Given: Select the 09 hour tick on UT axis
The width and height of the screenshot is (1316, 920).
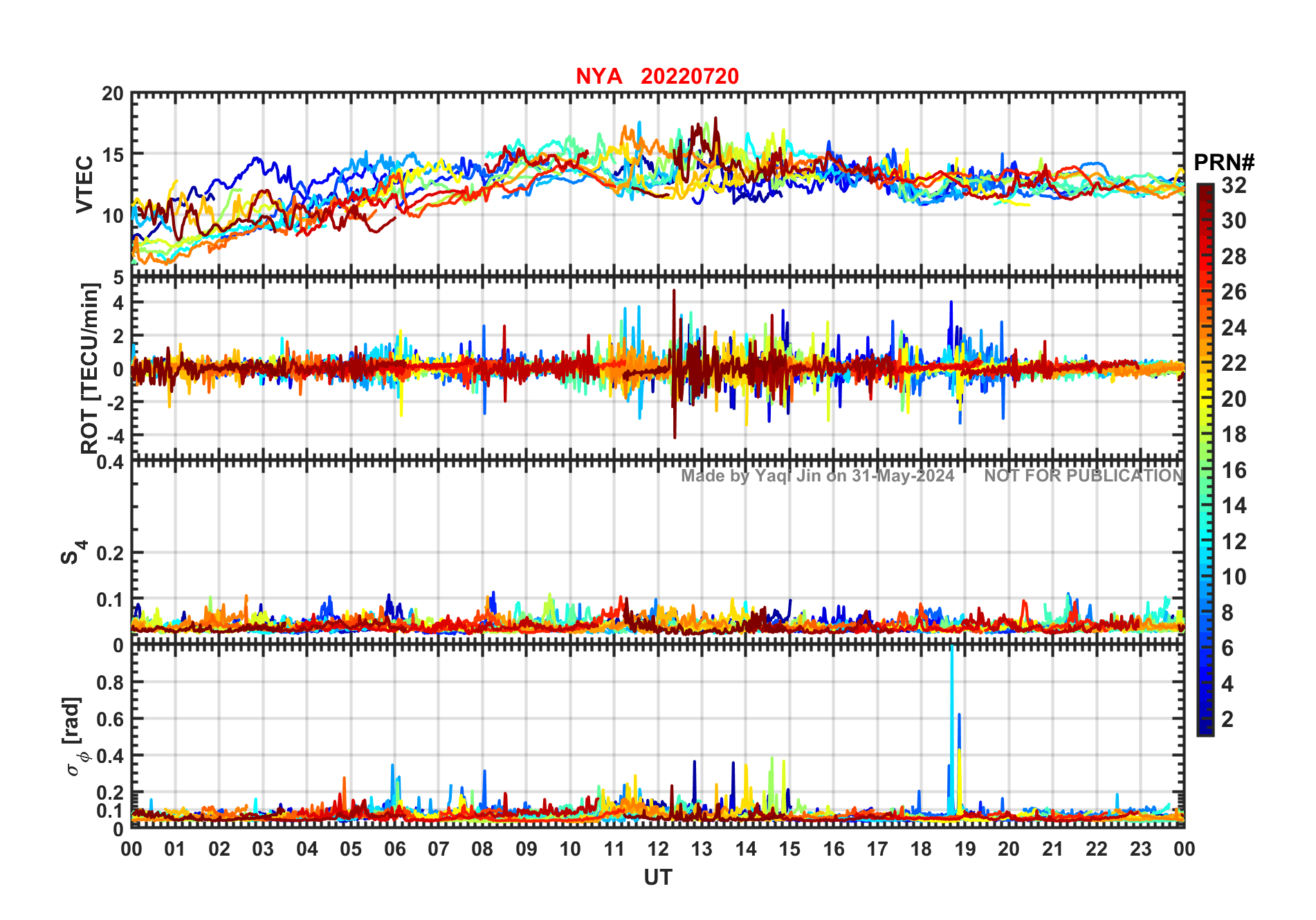Looking at the screenshot, I should point(527,849).
